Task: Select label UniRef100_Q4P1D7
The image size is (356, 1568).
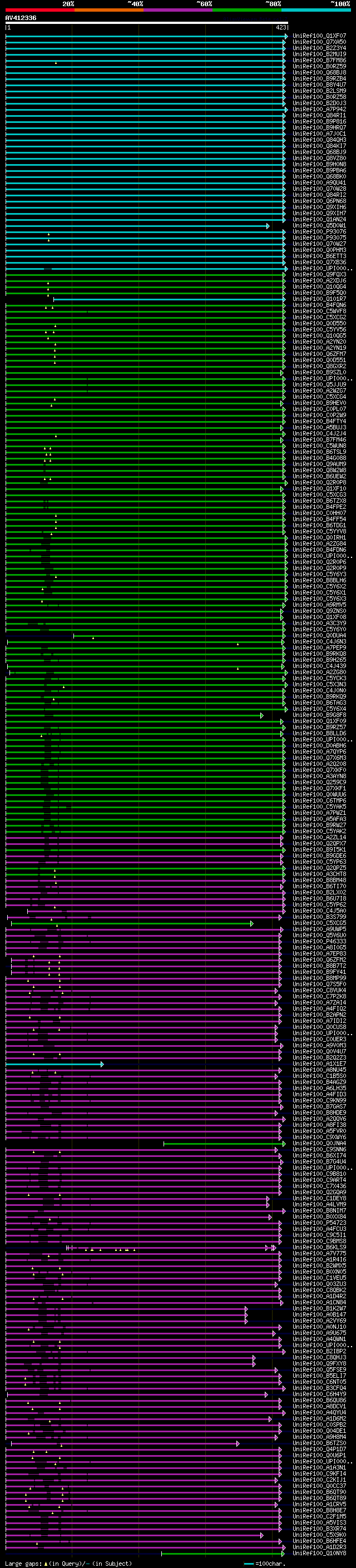Action: (x=319, y=1450)
